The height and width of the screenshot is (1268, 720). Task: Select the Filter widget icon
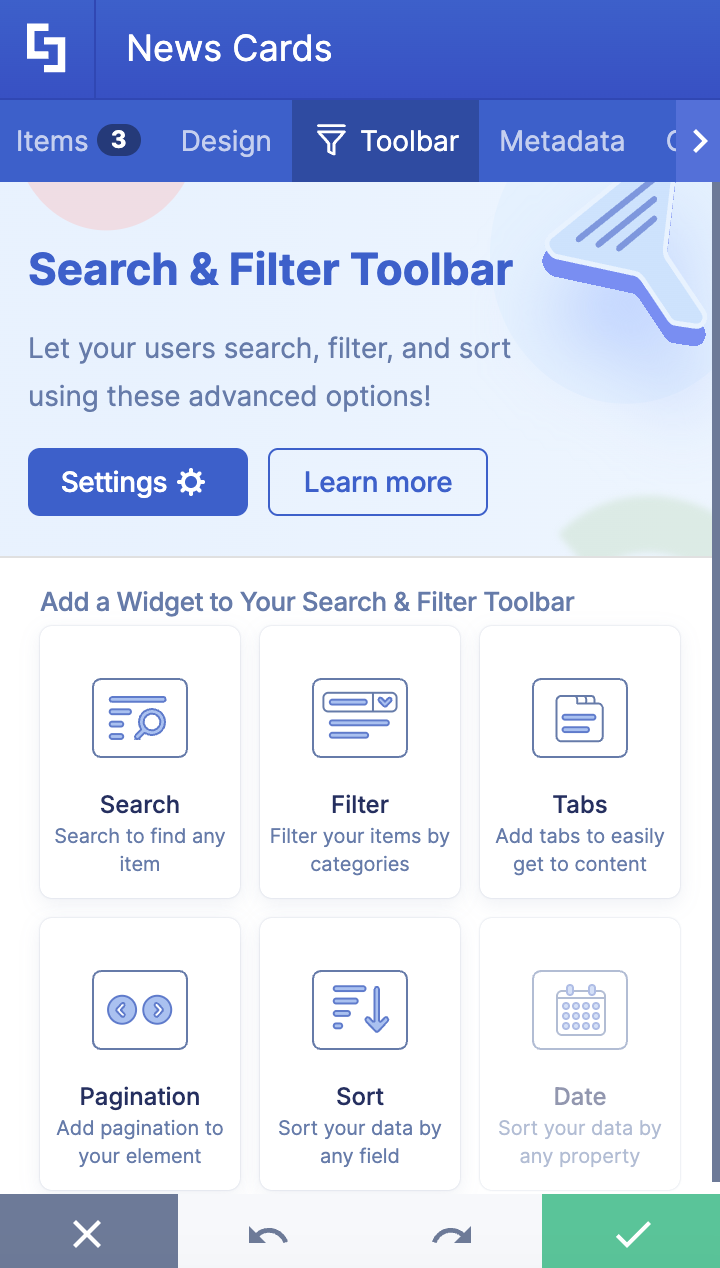pos(359,718)
